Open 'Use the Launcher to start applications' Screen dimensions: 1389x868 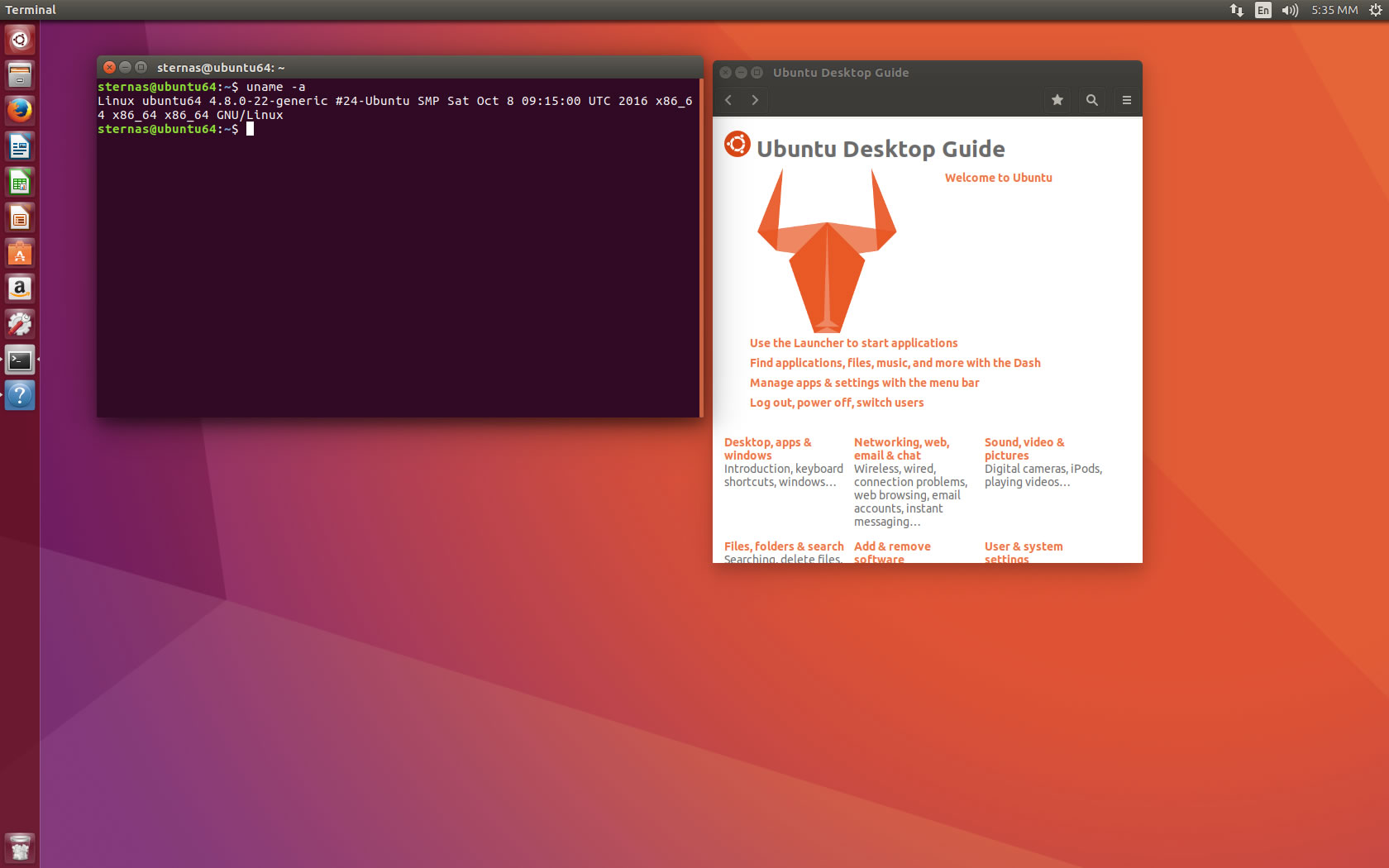853,343
